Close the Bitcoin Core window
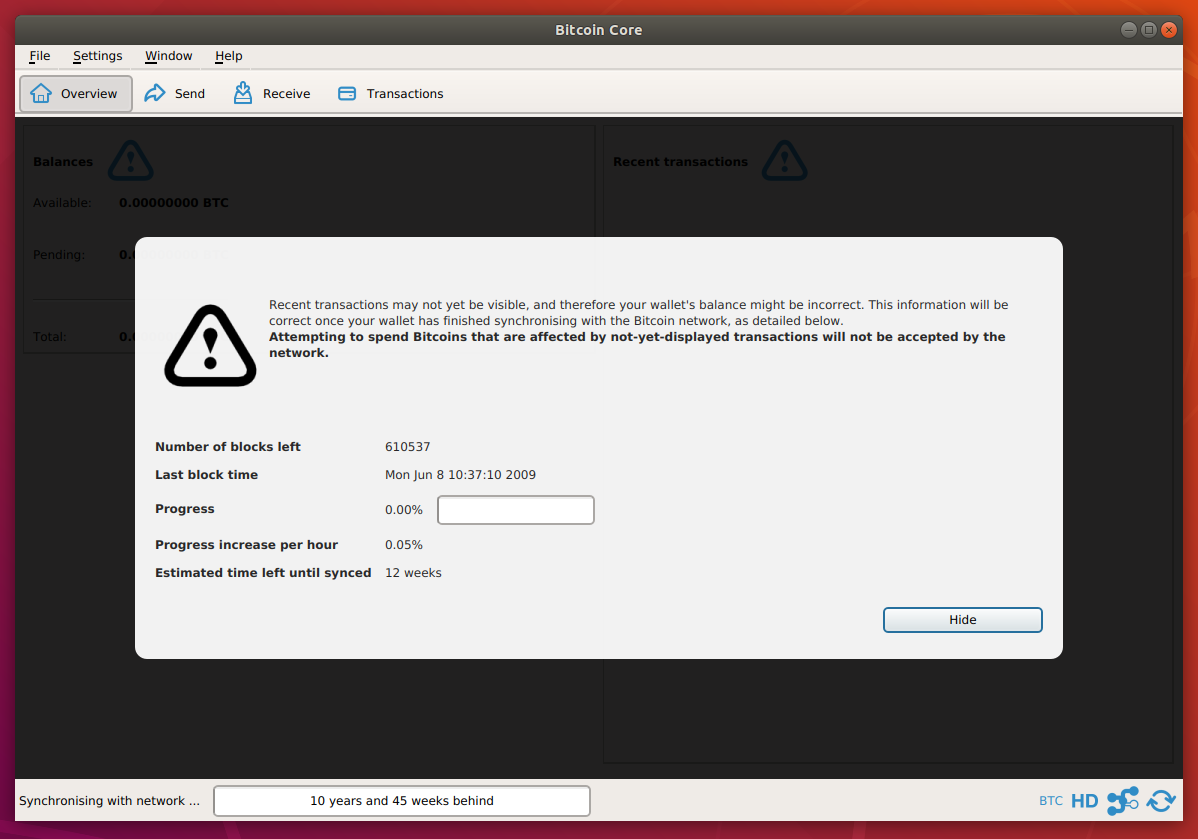This screenshot has height=839, width=1198. tap(1168, 30)
